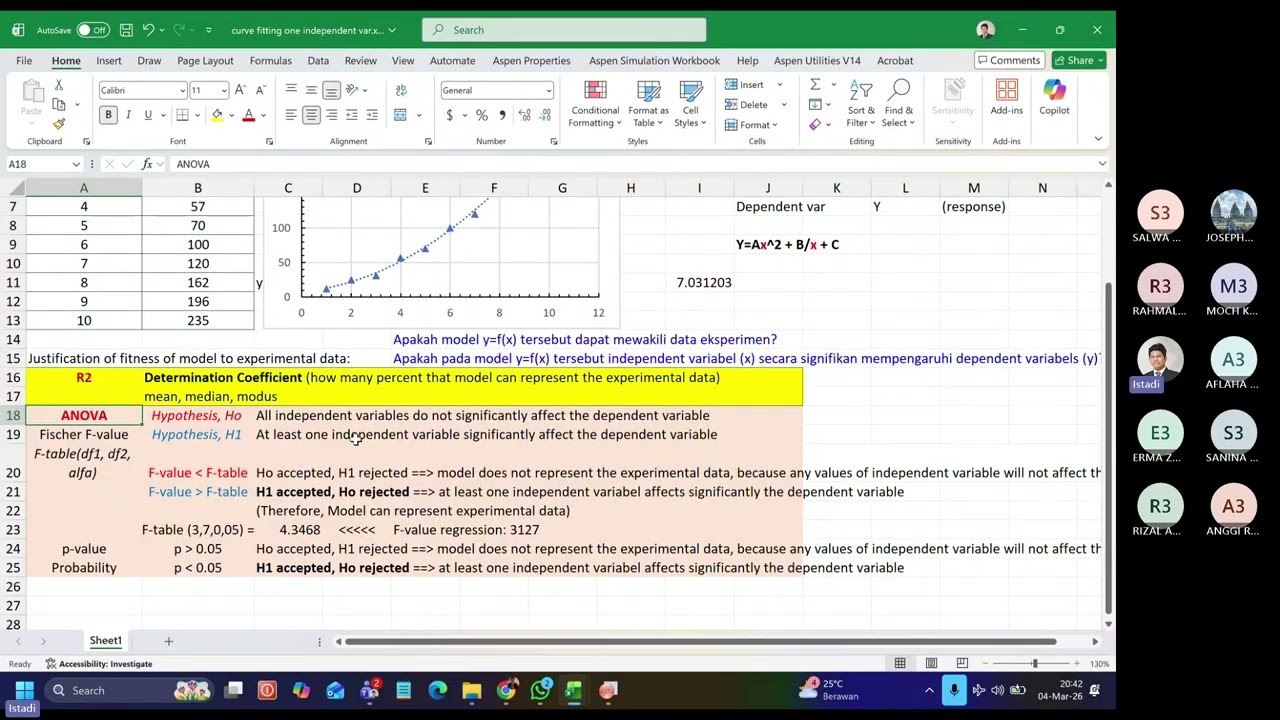Toggle Align Right
The image size is (1280, 720).
[331, 115]
